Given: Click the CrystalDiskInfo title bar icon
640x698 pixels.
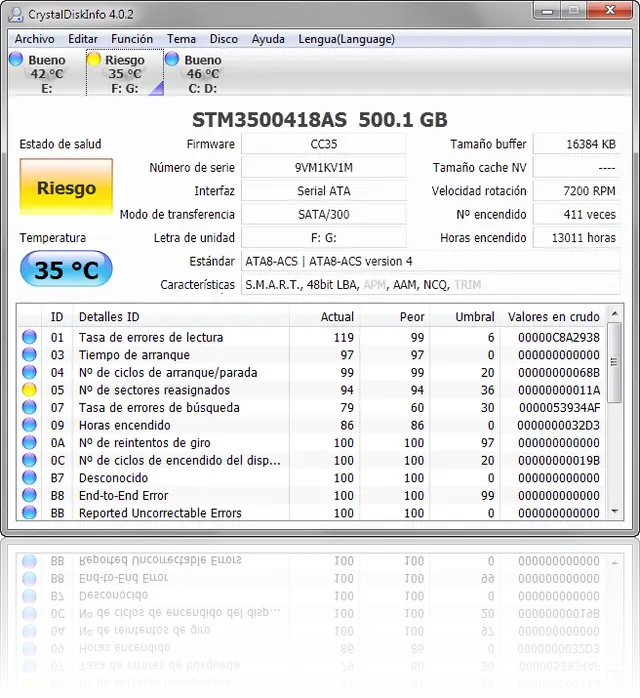Looking at the screenshot, I should coord(16,14).
